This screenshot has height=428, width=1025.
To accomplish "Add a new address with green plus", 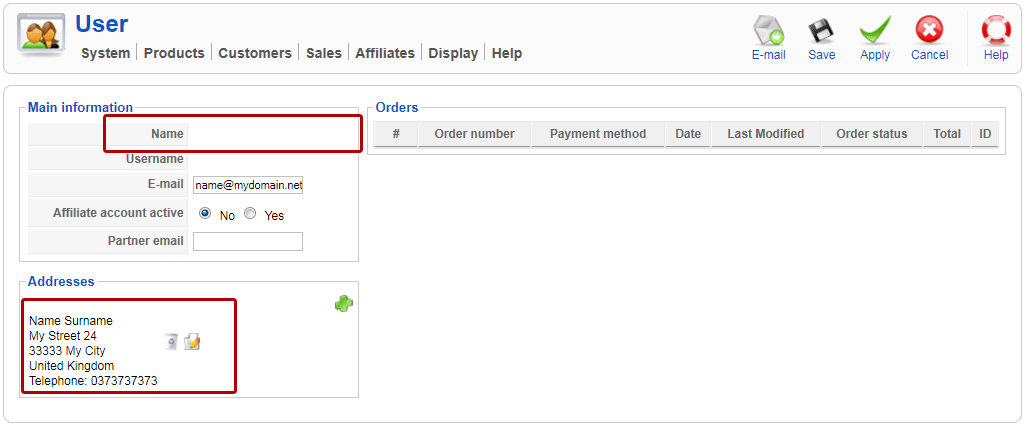I will pos(344,304).
